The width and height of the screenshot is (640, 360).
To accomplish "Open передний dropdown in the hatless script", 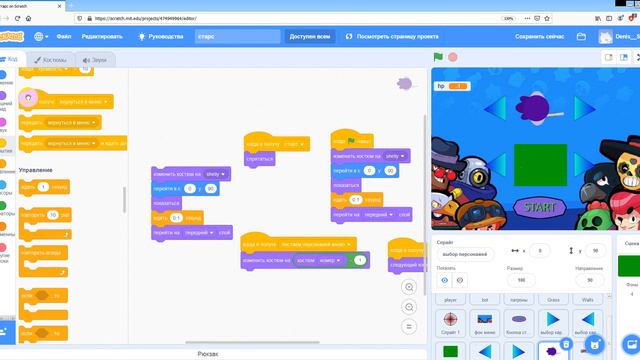I will point(199,233).
